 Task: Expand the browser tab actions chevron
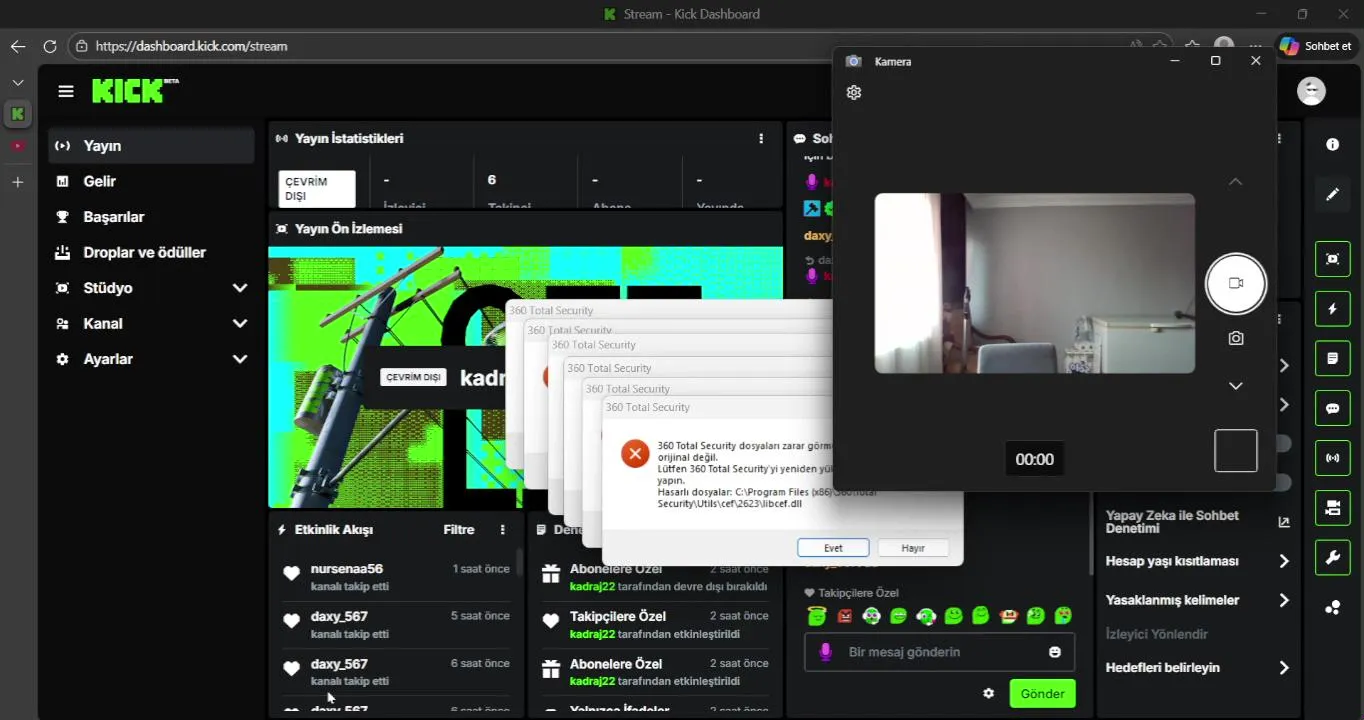(x=17, y=82)
